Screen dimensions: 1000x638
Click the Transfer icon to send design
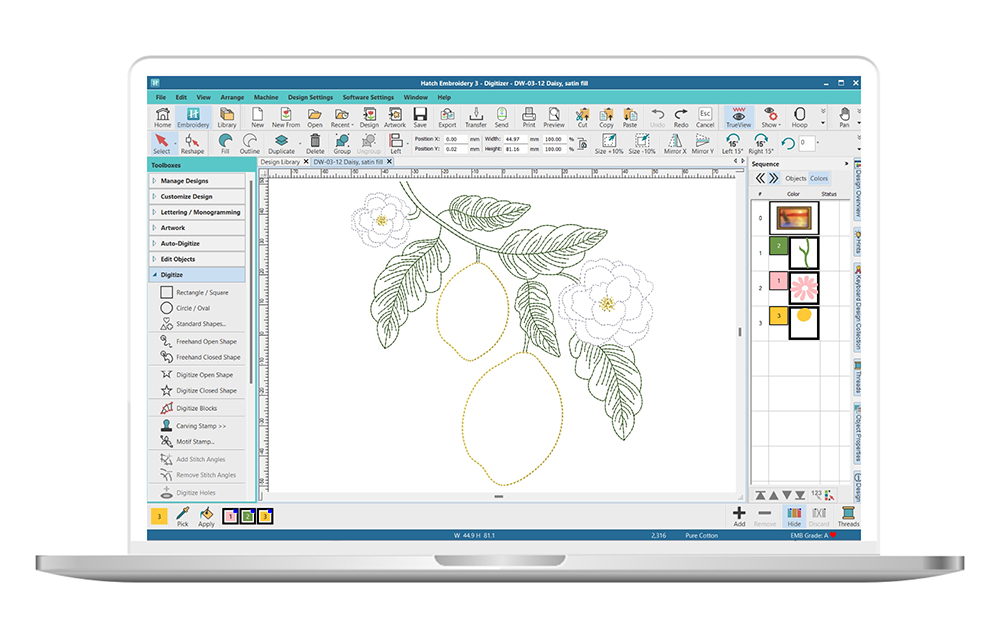[476, 118]
